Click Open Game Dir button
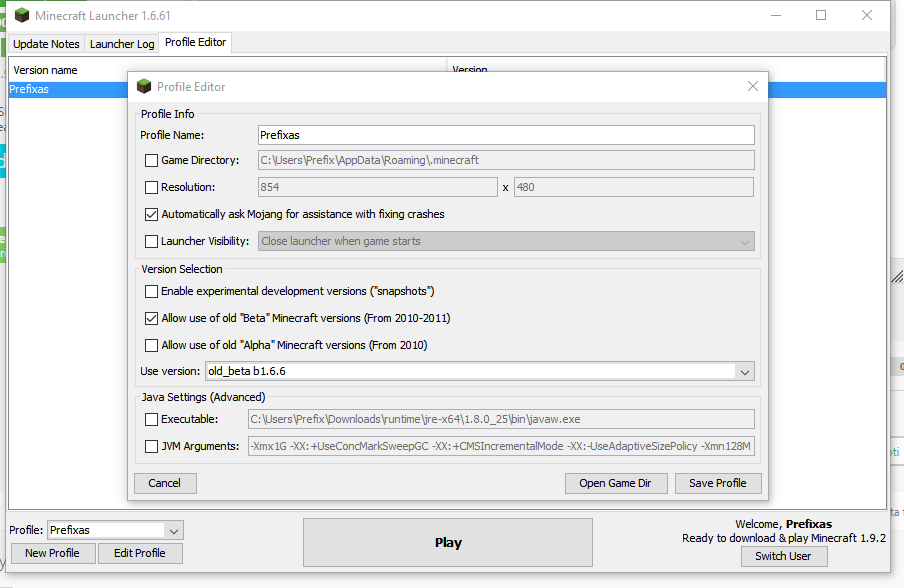Image resolution: width=904 pixels, height=588 pixels. click(x=616, y=484)
